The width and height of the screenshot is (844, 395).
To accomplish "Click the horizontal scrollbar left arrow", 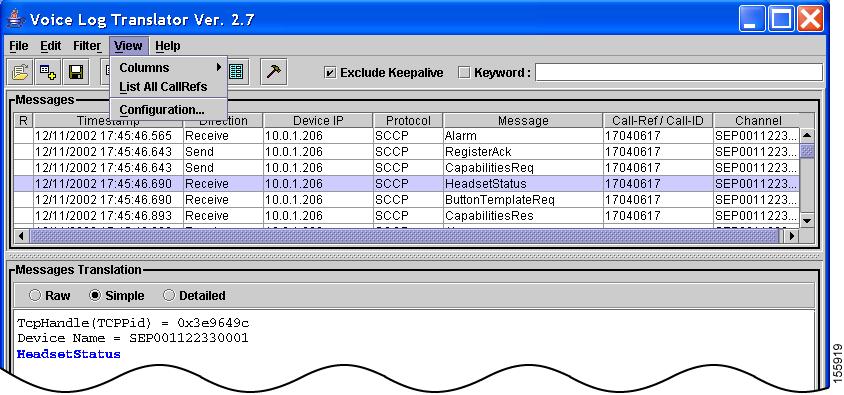I will click(22, 236).
